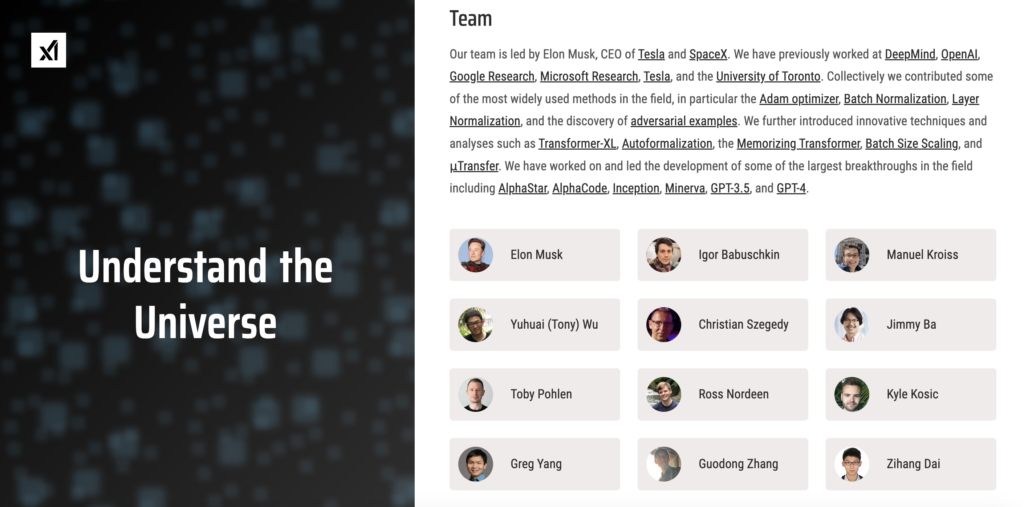Viewport: 1024px width, 507px height.
Task: Open Zihang Dai's team card
Action: pos(910,464)
